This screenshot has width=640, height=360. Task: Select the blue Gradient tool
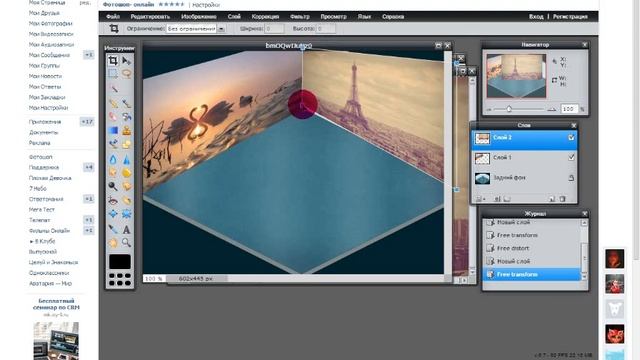tap(113, 131)
